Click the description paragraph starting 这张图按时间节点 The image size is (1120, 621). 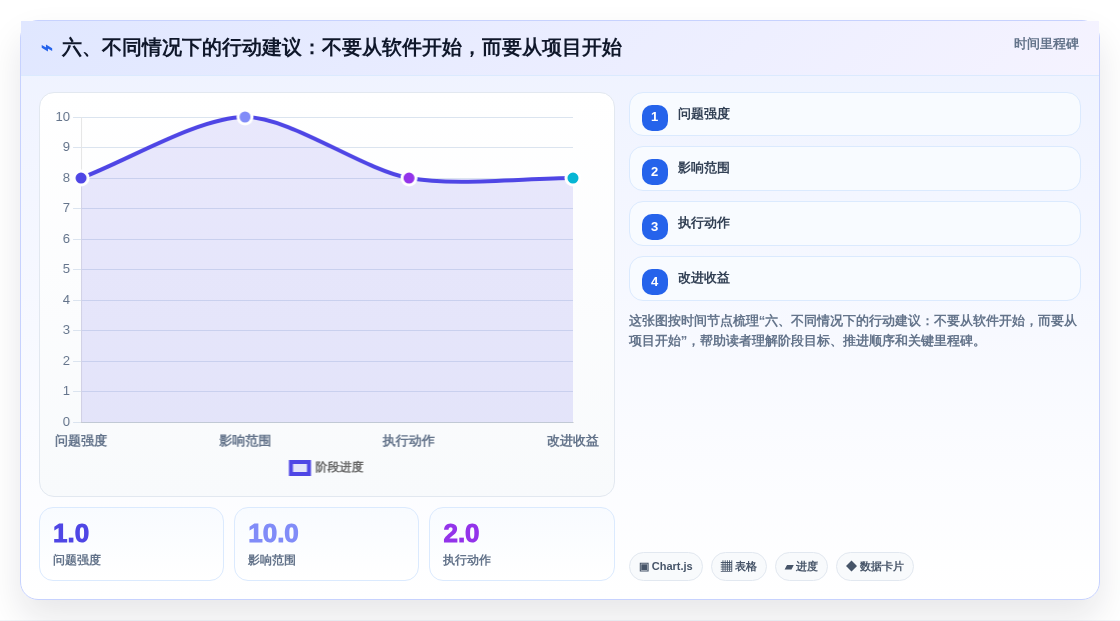pos(853,331)
